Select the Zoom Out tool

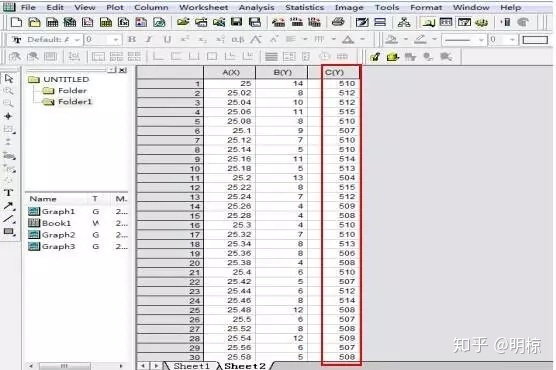tap(9, 103)
